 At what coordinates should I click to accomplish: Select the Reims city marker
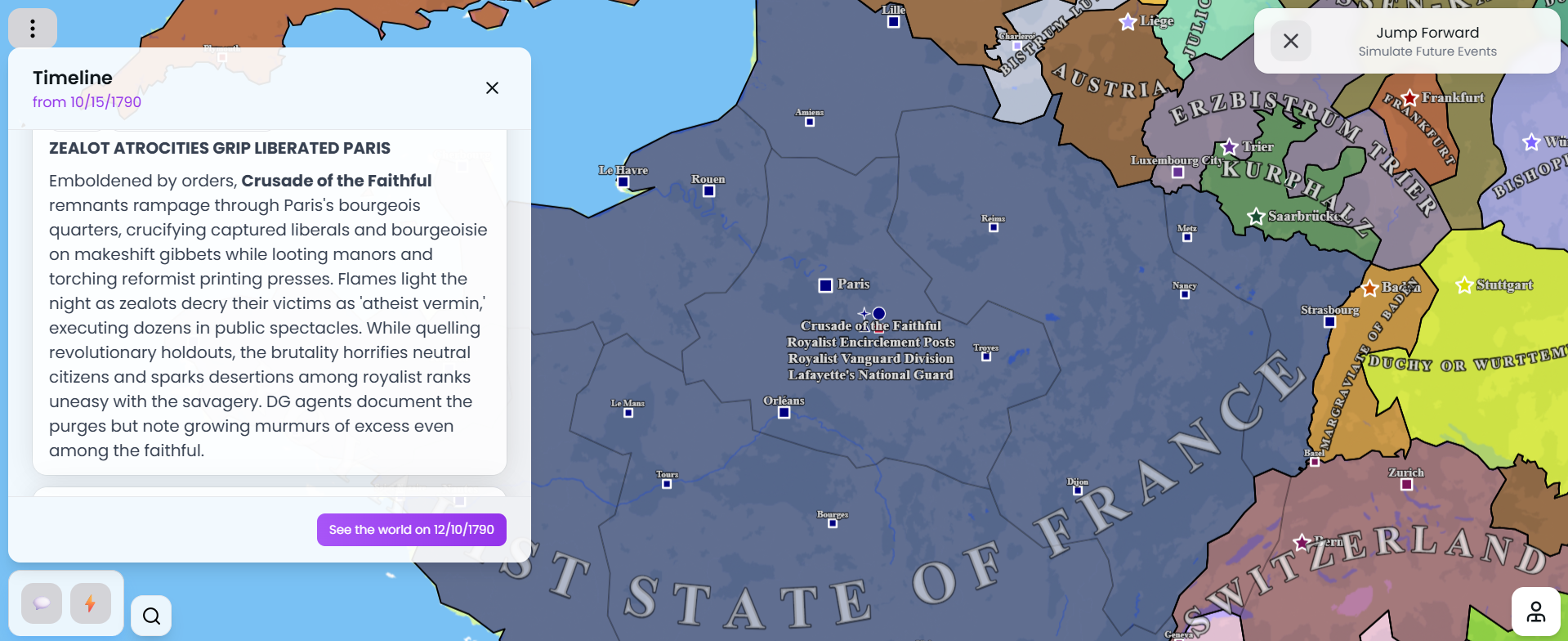[x=994, y=227]
